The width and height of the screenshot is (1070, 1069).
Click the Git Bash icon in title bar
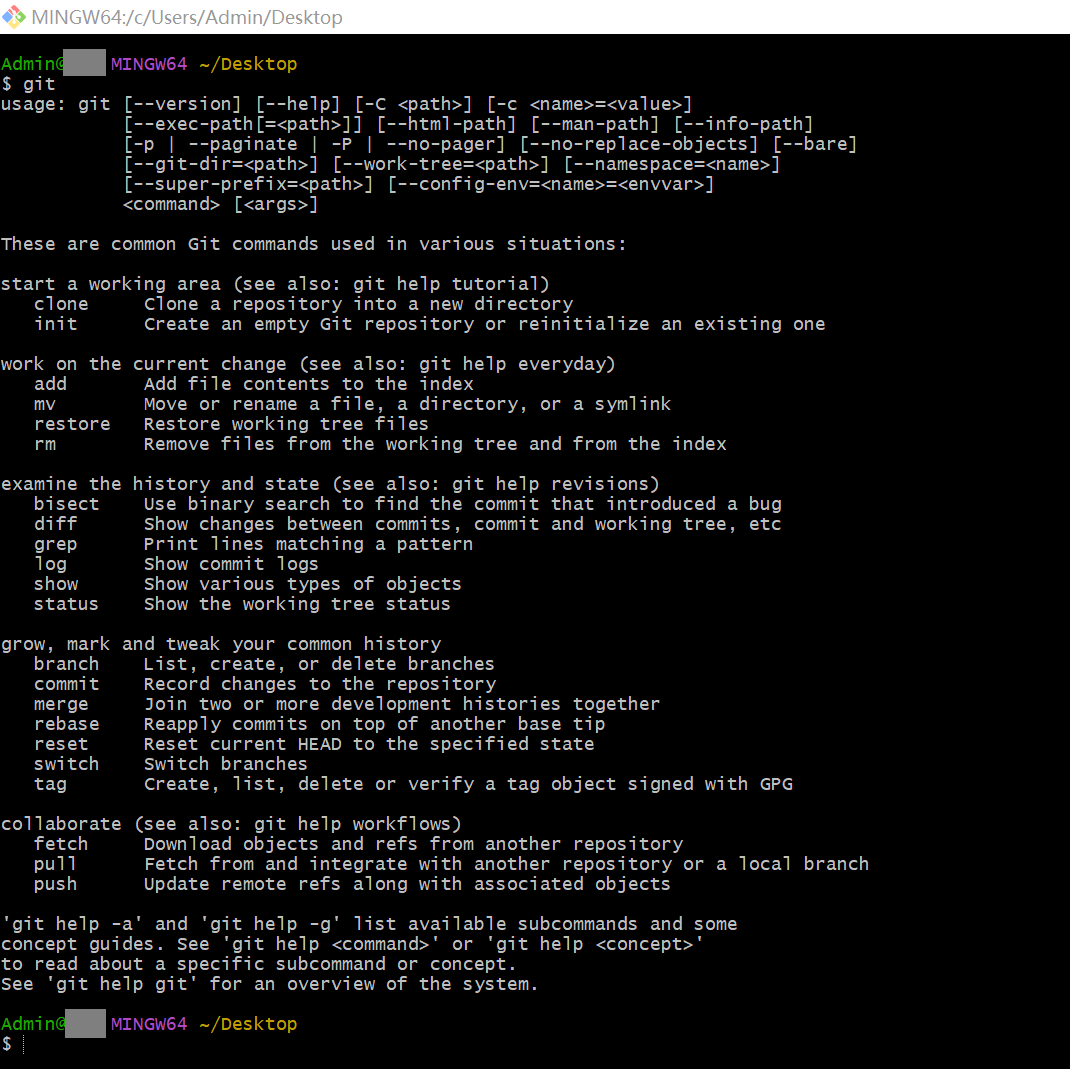(14, 16)
